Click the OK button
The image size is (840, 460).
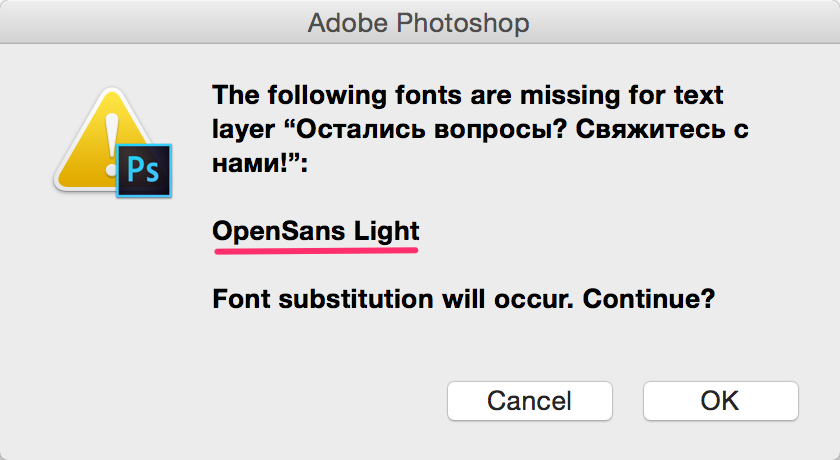coord(720,401)
